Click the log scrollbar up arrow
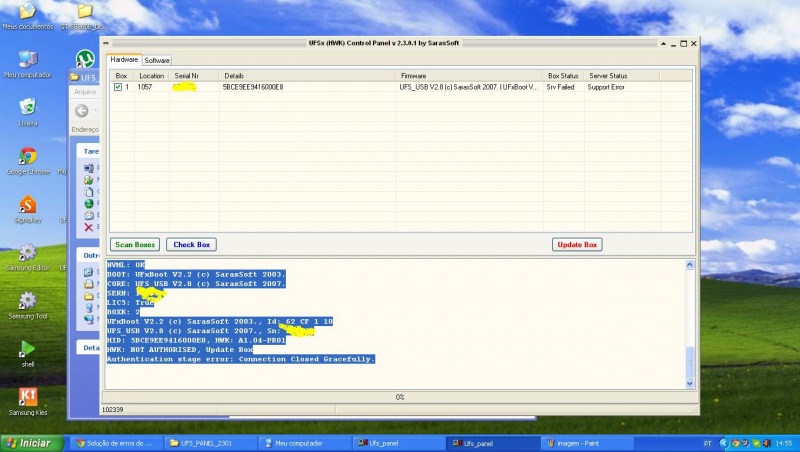This screenshot has width=800, height=452. (x=690, y=265)
